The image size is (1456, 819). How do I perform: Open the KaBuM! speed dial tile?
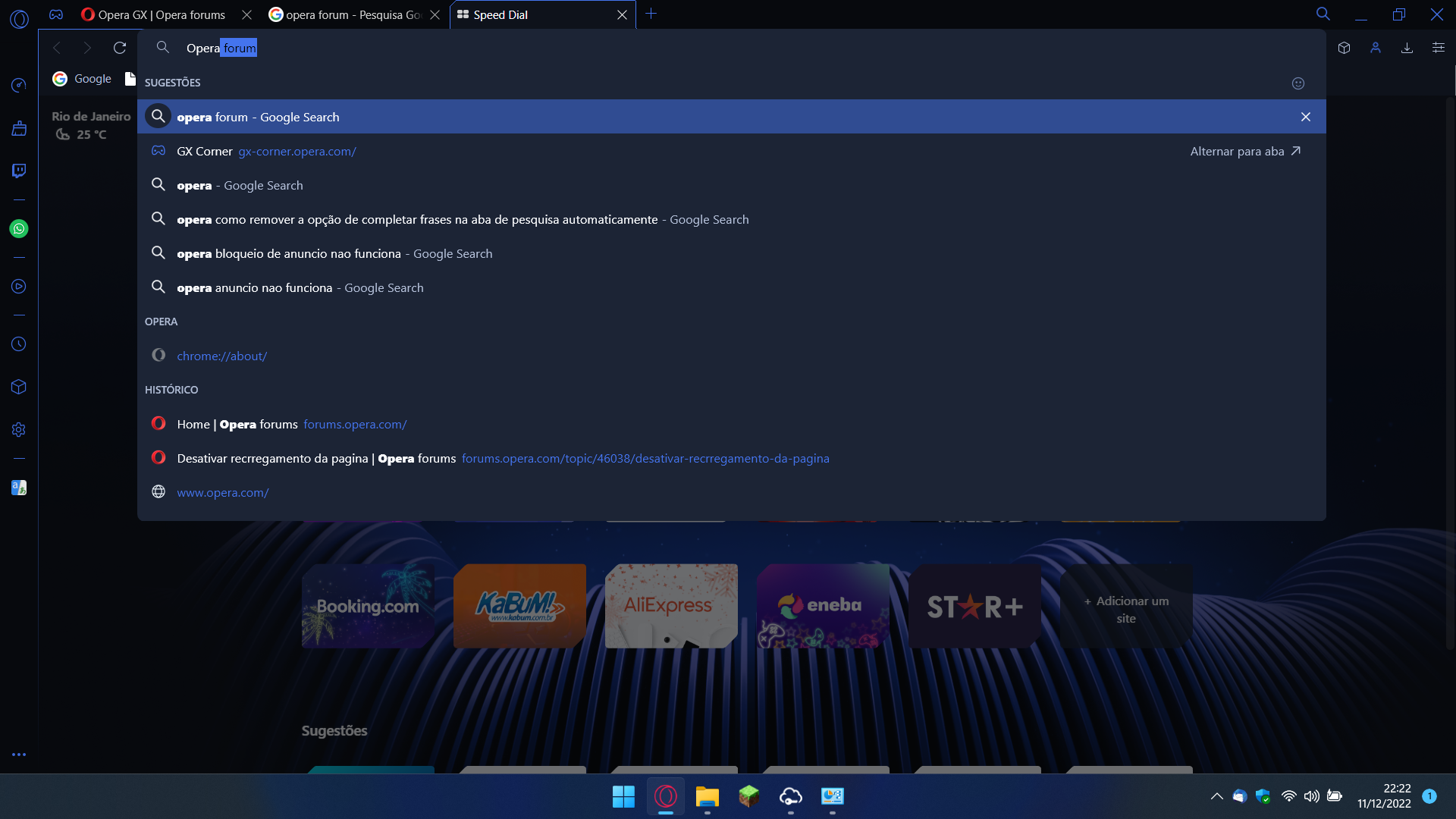tap(519, 606)
